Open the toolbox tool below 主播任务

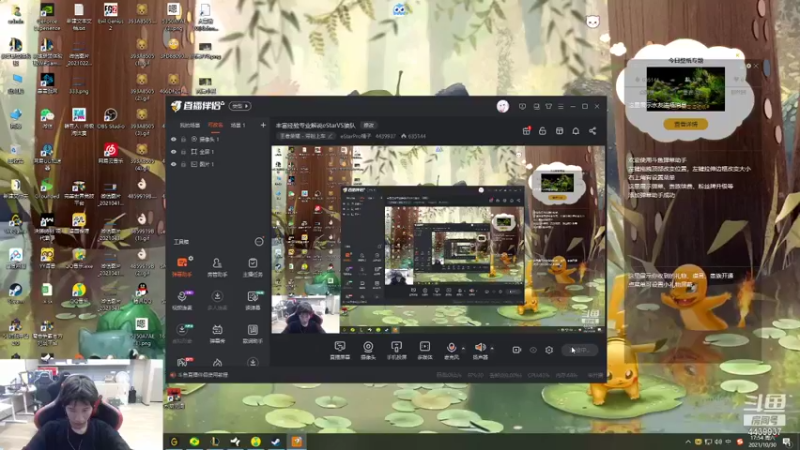point(253,300)
